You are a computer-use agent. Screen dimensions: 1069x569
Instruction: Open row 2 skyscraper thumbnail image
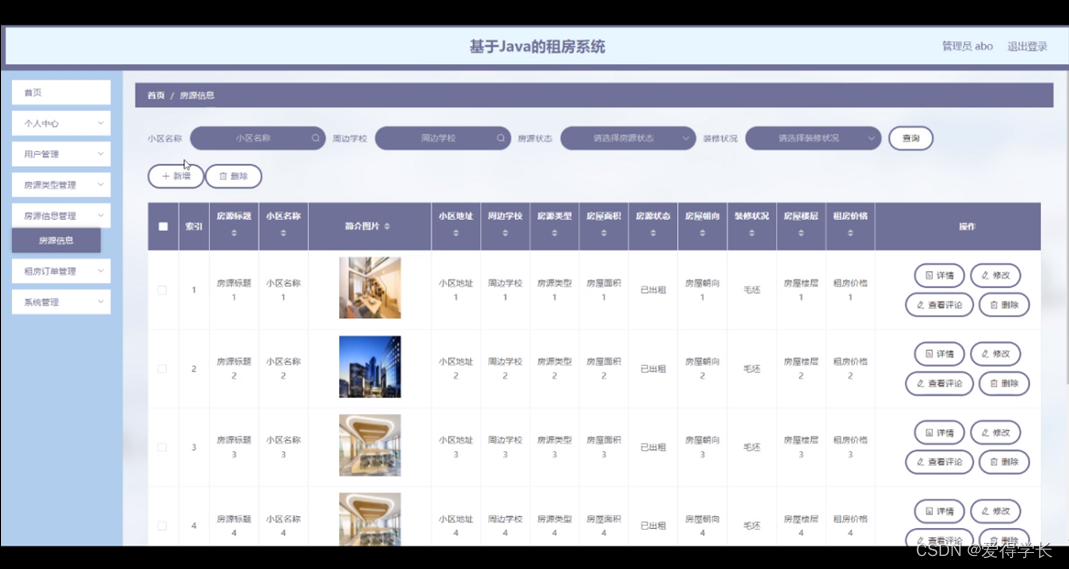click(x=370, y=367)
